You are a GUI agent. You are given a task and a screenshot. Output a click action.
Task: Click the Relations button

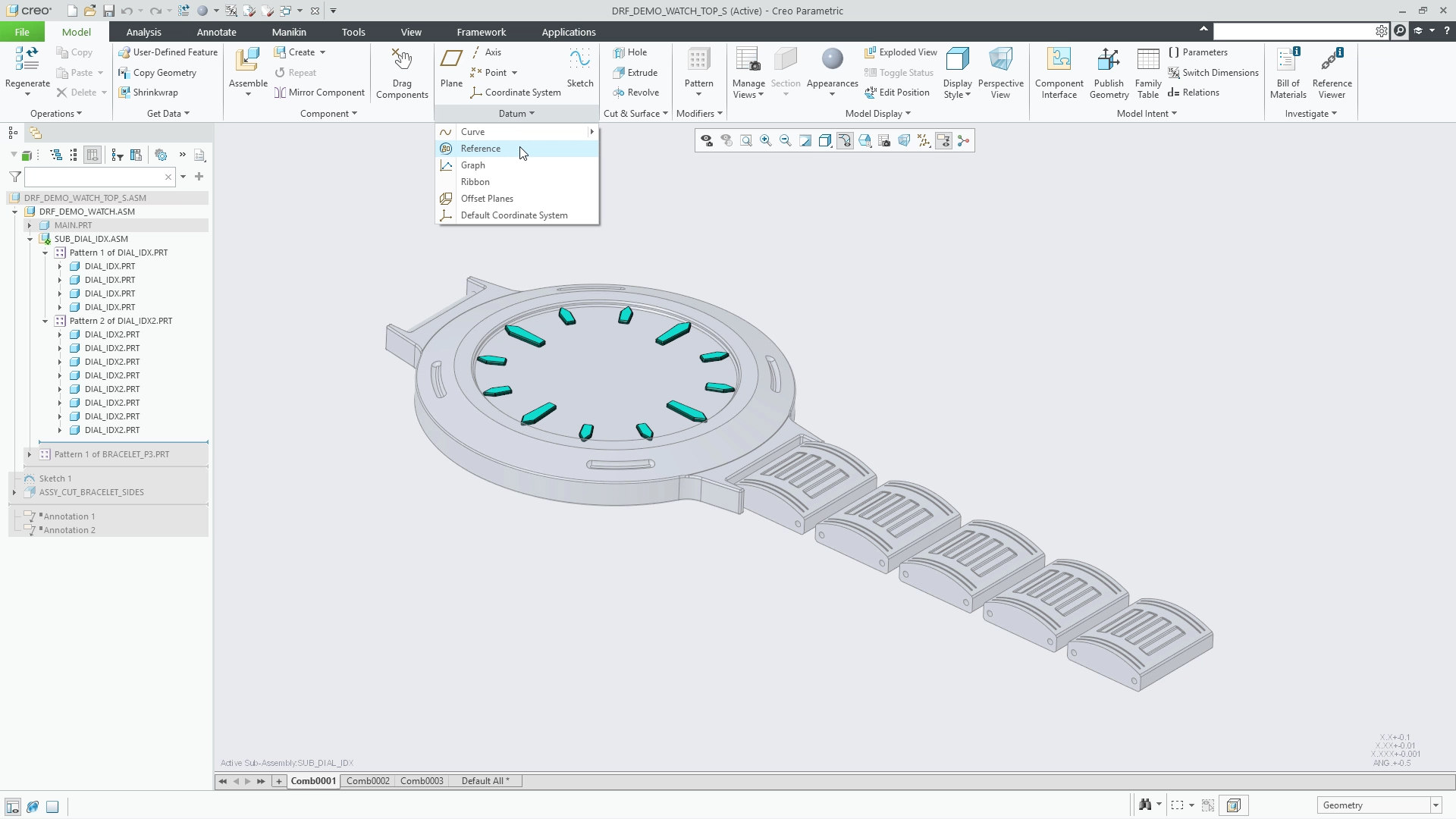coord(1194,93)
